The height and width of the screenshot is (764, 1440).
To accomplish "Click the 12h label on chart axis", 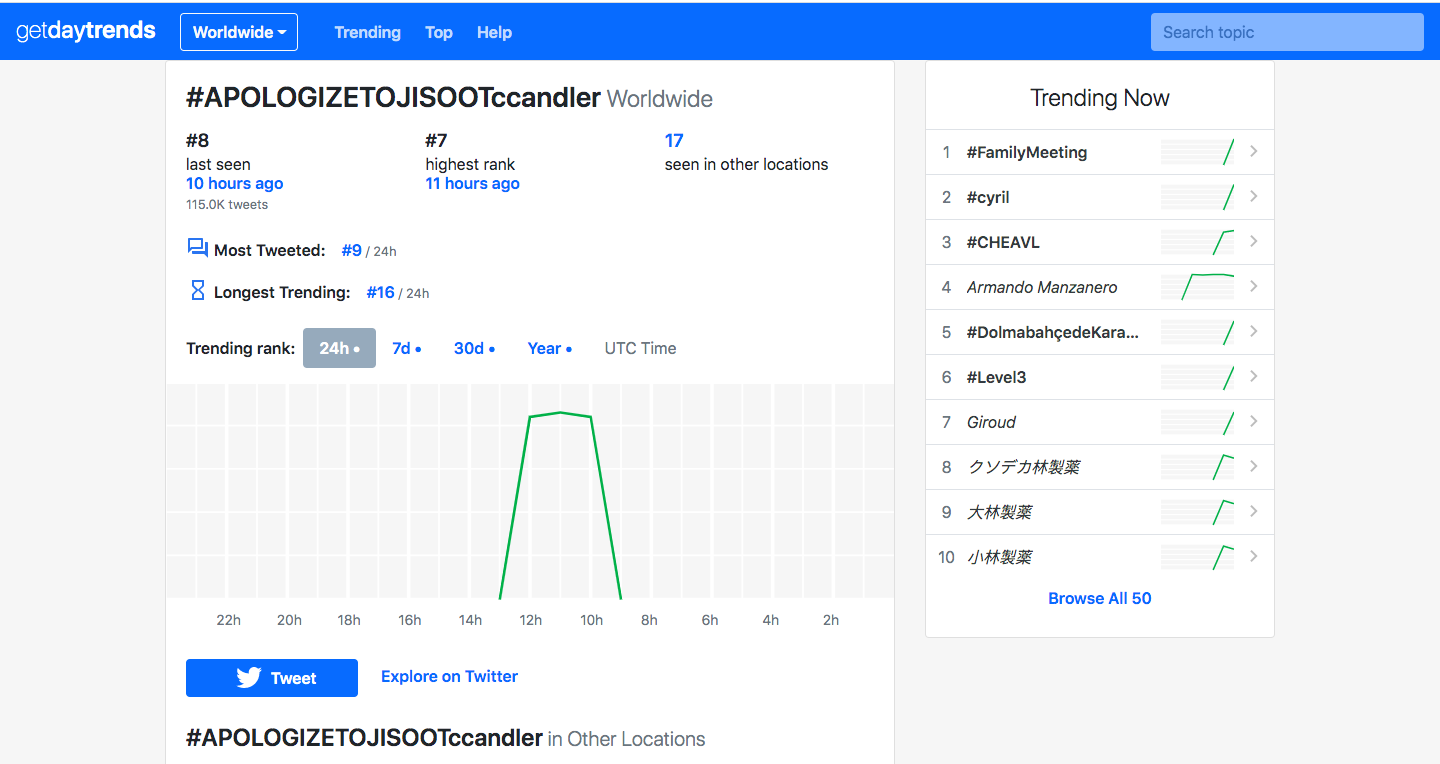I will click(531, 620).
